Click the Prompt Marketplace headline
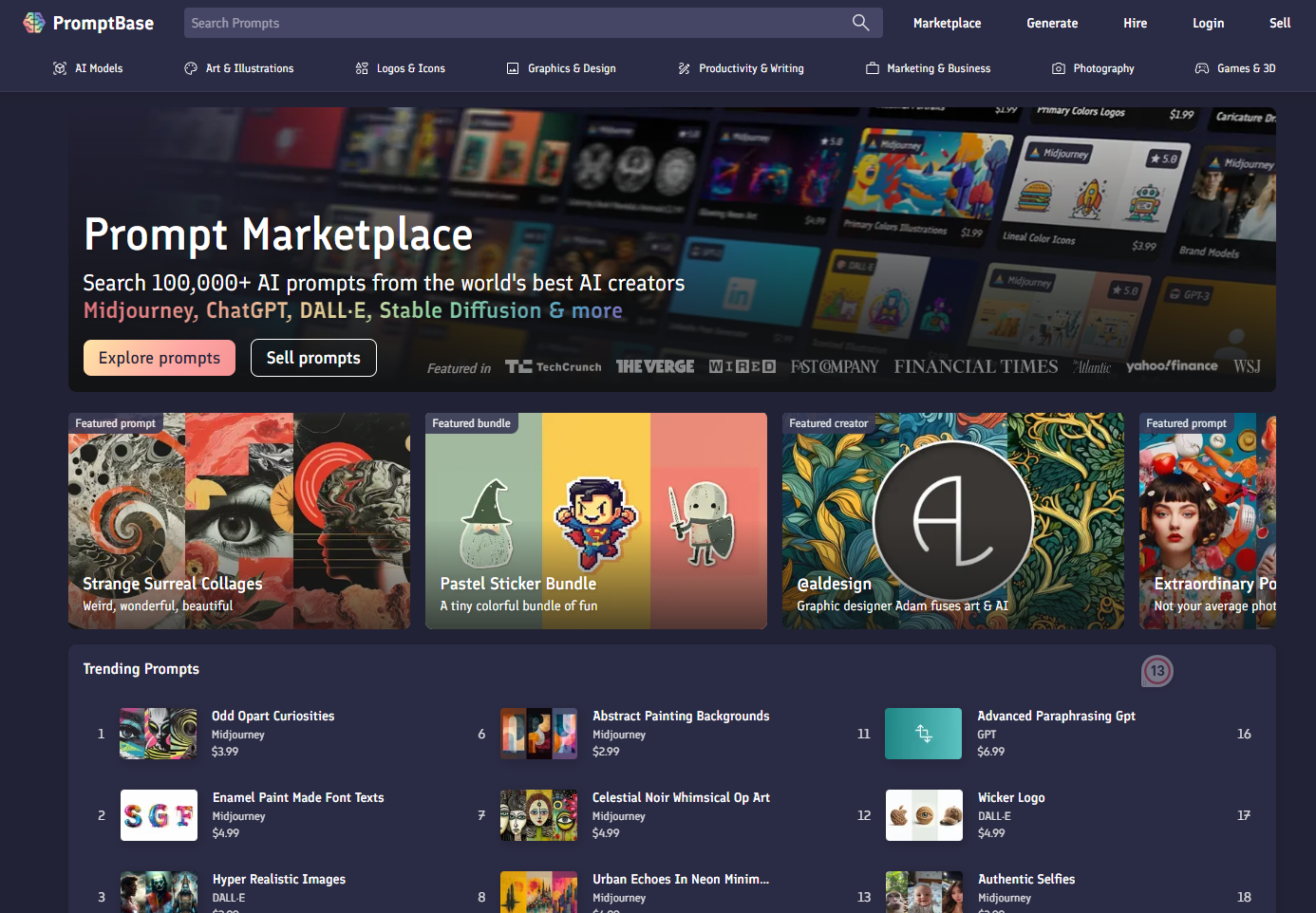This screenshot has width=1316, height=913. (278, 234)
